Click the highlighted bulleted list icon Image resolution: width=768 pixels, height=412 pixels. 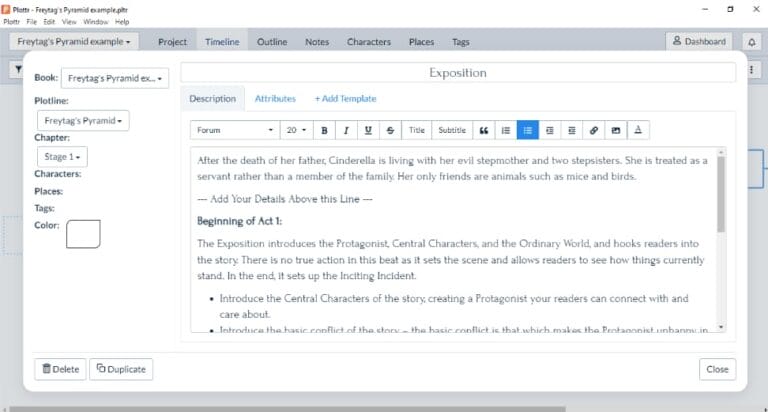point(528,130)
